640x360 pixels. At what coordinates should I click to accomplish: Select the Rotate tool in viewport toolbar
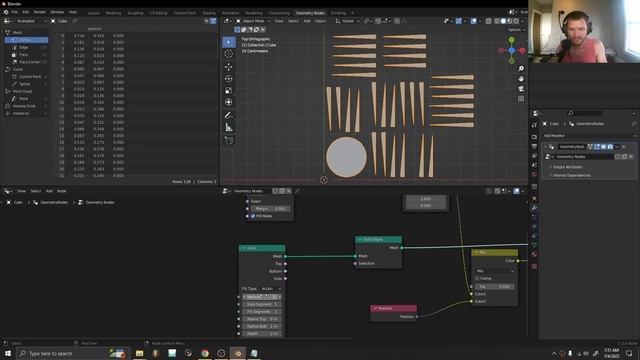pos(229,78)
